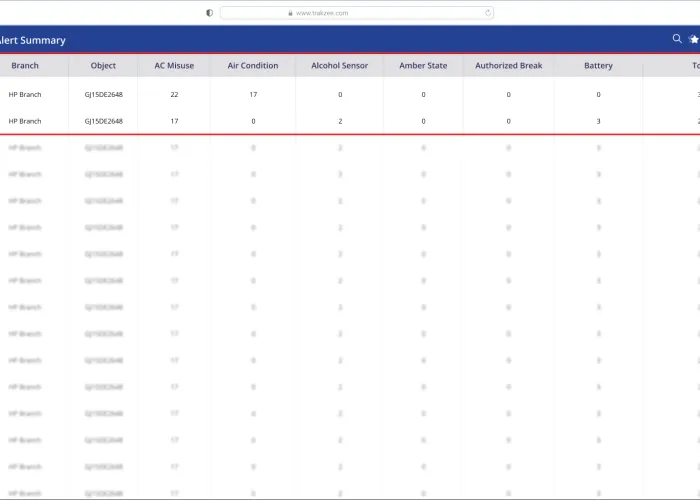Screen dimensions: 700x500
Task: Sort by Object column header
Action: [x=103, y=66]
